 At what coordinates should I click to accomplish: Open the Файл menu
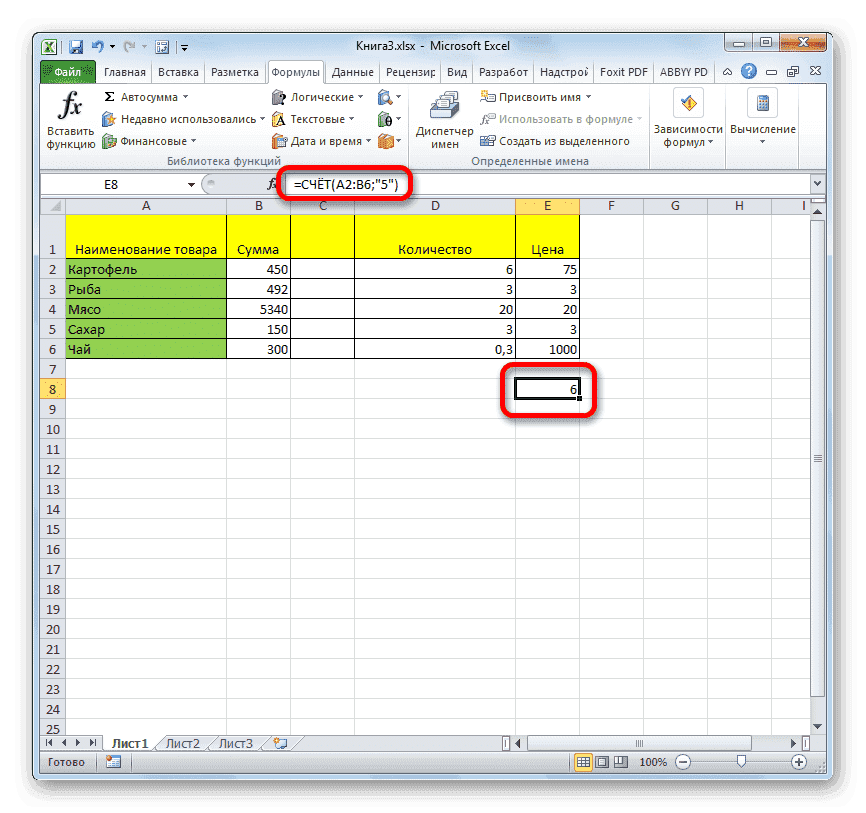point(67,71)
